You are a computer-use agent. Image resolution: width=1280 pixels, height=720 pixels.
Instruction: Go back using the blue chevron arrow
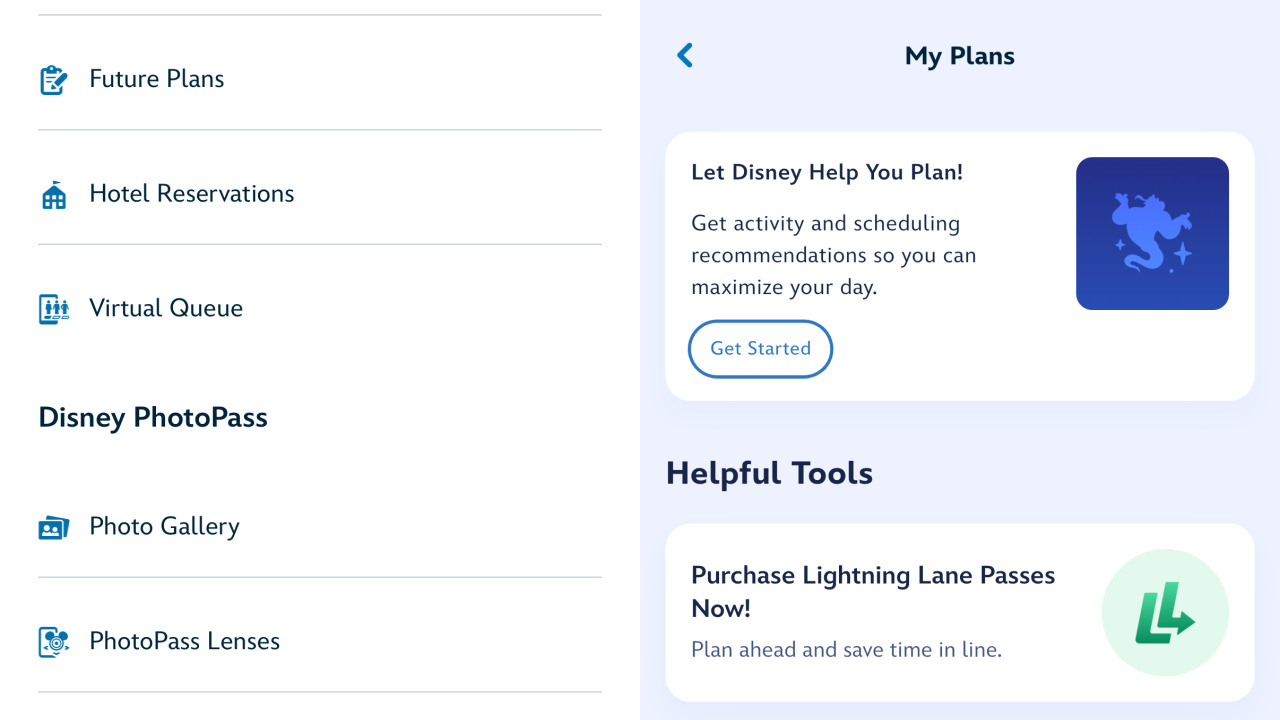[685, 56]
